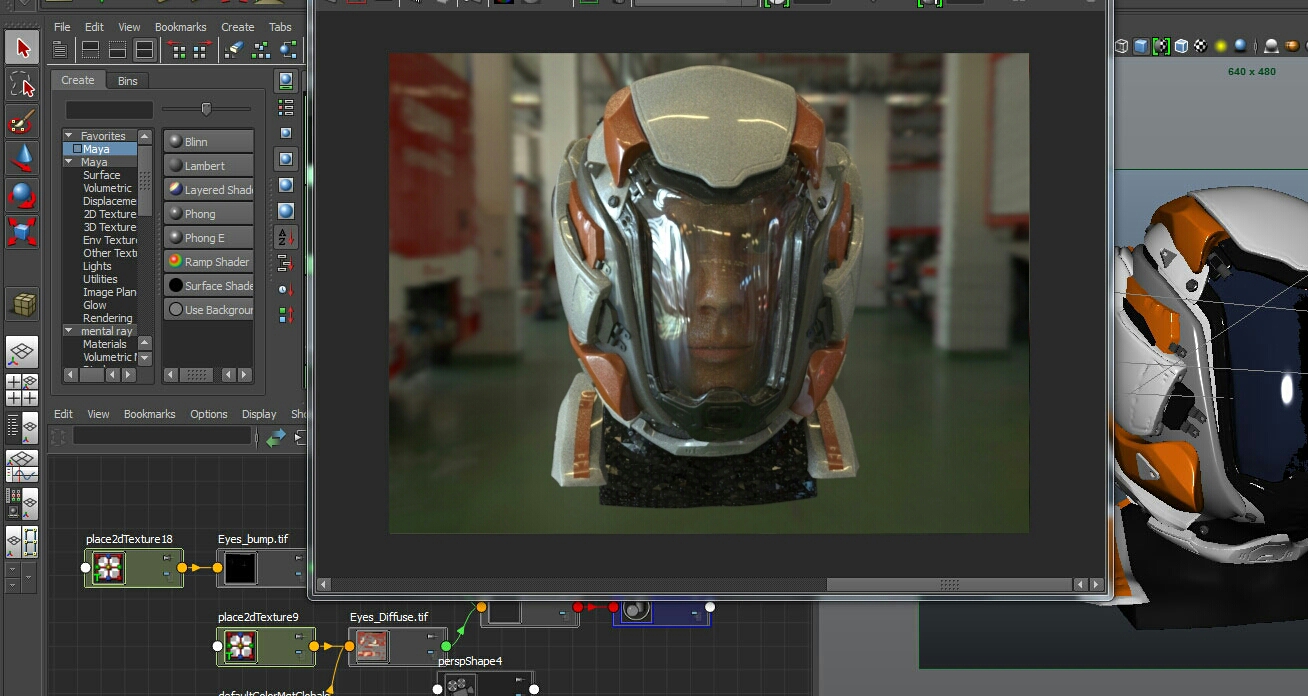This screenshot has width=1308, height=696.
Task: Toggle textured display checker sphere icon
Action: coord(1201,46)
